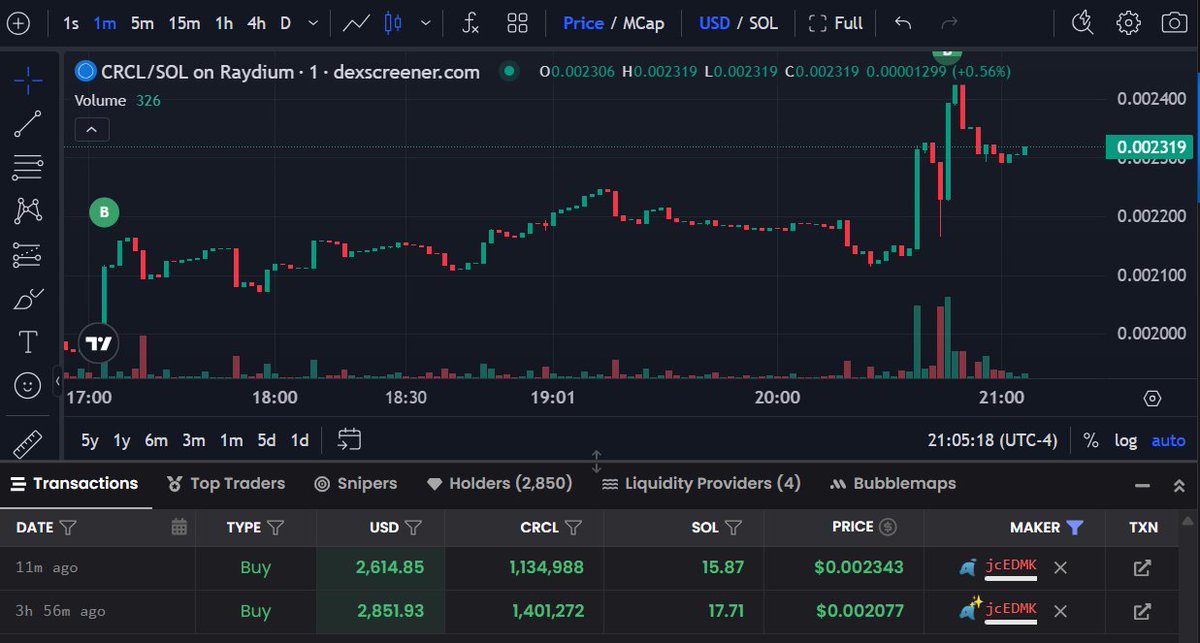This screenshot has width=1200, height=643.
Task: Toggle the green symbol status dot
Action: (x=509, y=71)
